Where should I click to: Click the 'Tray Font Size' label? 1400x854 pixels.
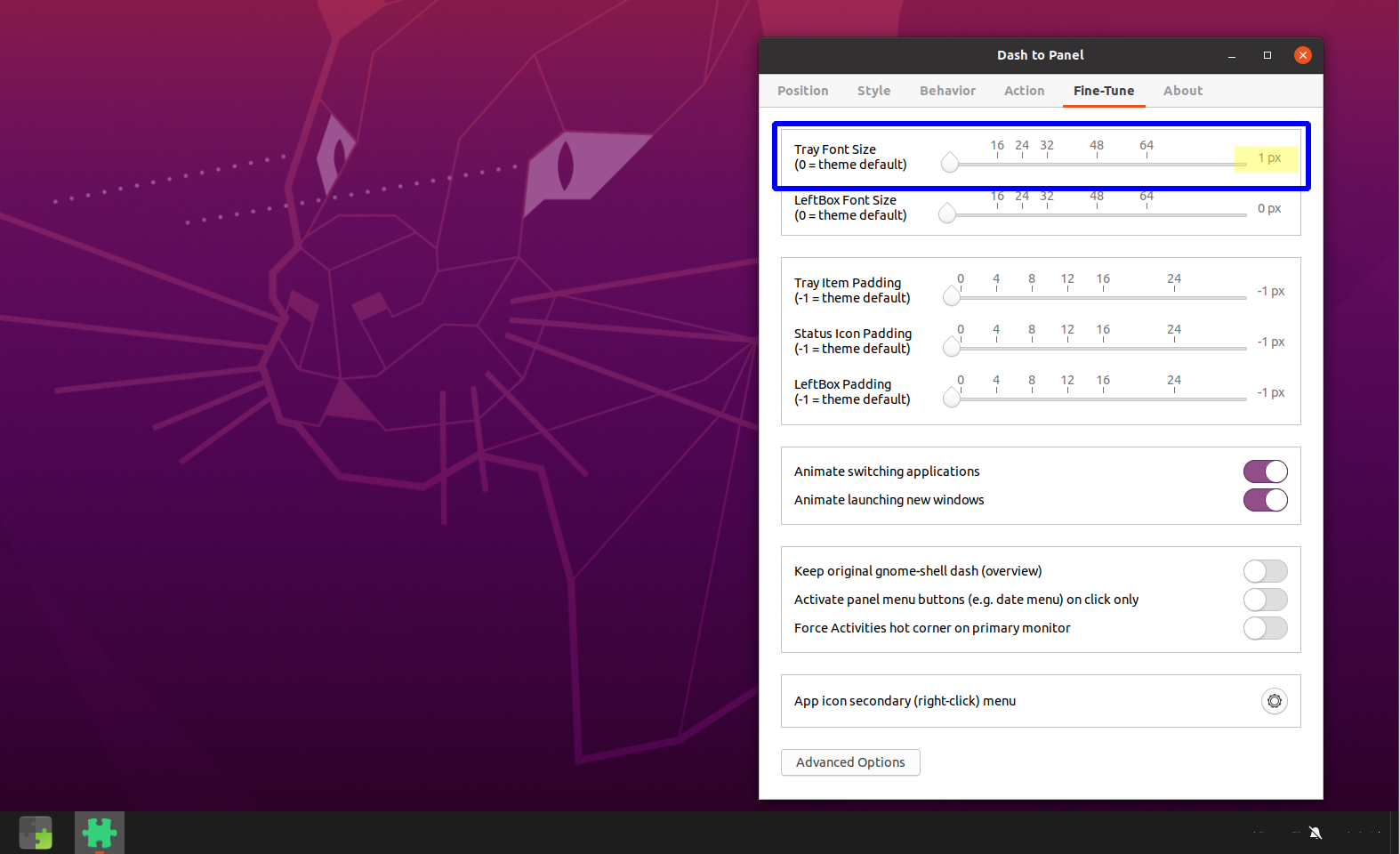(835, 149)
